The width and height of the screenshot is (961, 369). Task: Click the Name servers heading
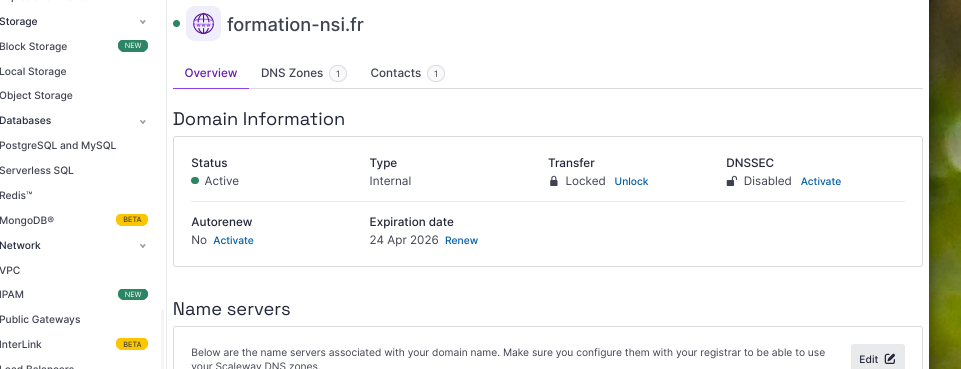click(x=232, y=309)
